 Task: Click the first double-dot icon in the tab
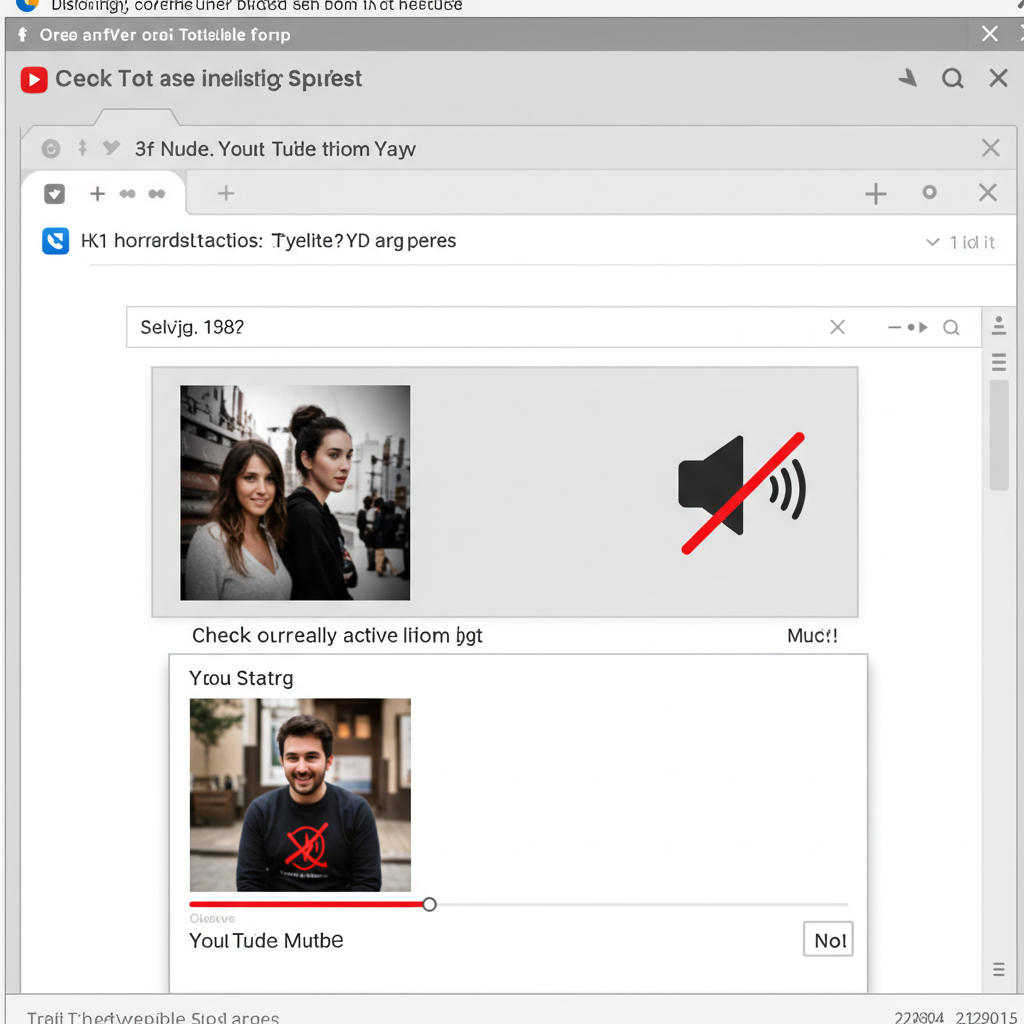point(127,194)
